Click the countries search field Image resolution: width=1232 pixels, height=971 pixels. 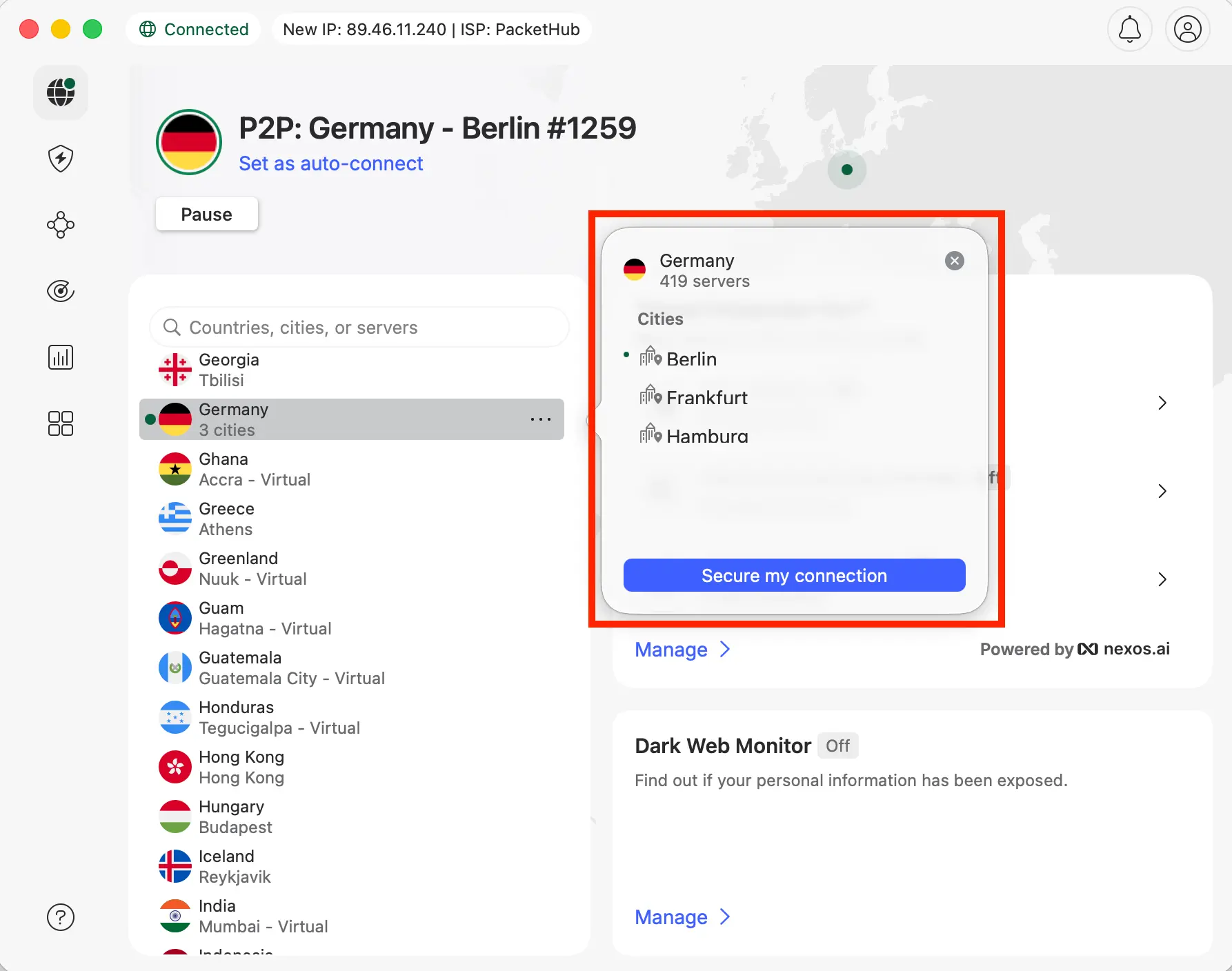click(359, 327)
